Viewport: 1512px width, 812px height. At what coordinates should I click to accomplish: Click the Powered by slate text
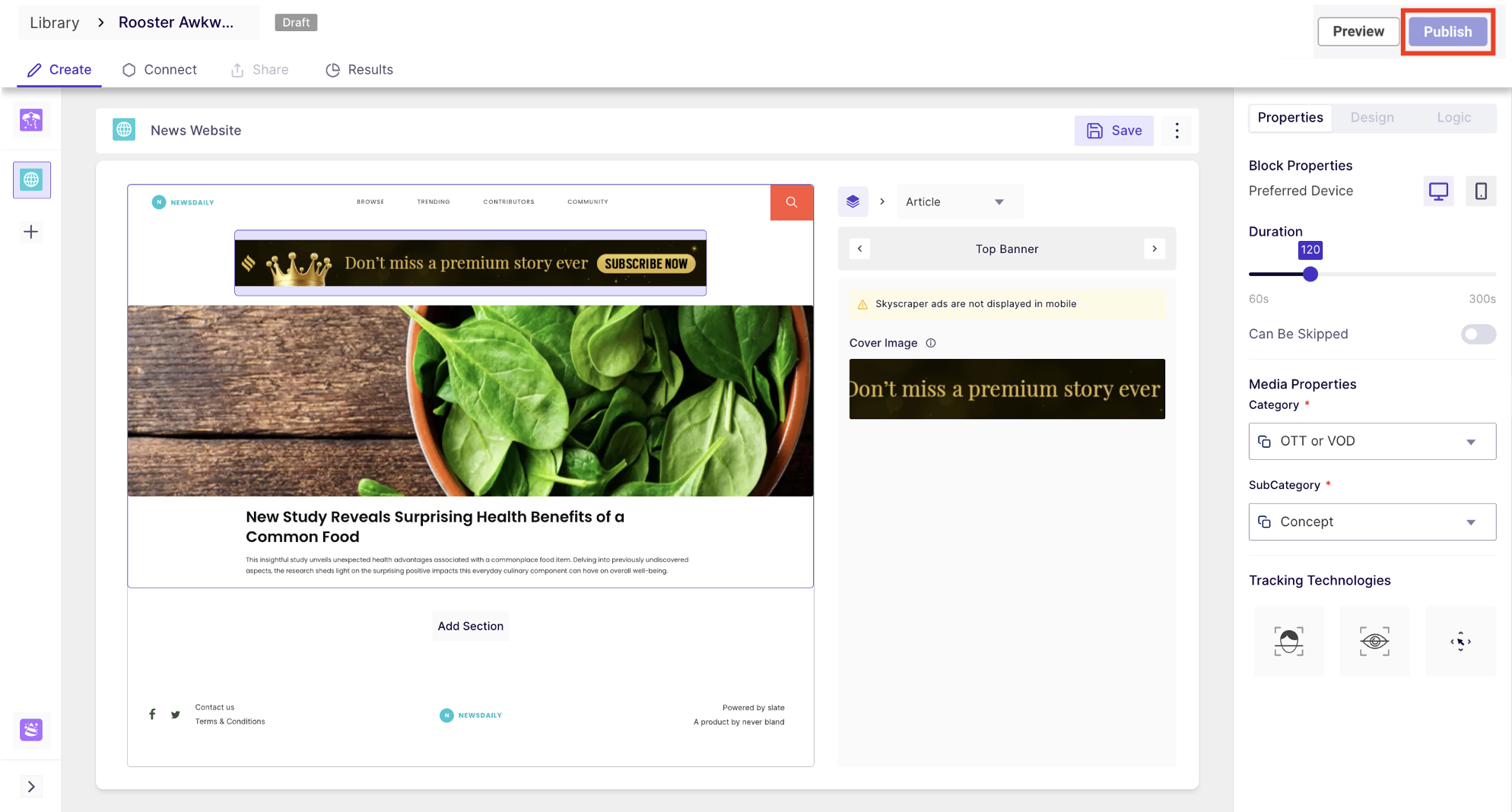click(753, 708)
